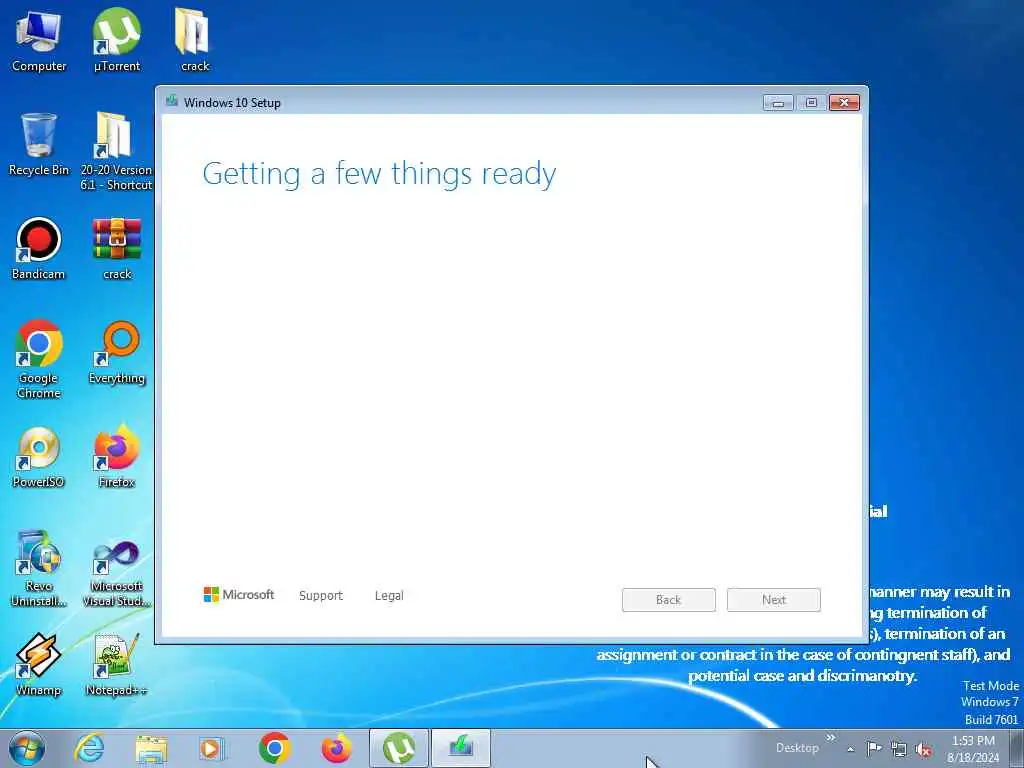The width and height of the screenshot is (1024, 768).
Task: Select the Google Chrome desktop shortcut
Action: 39,359
